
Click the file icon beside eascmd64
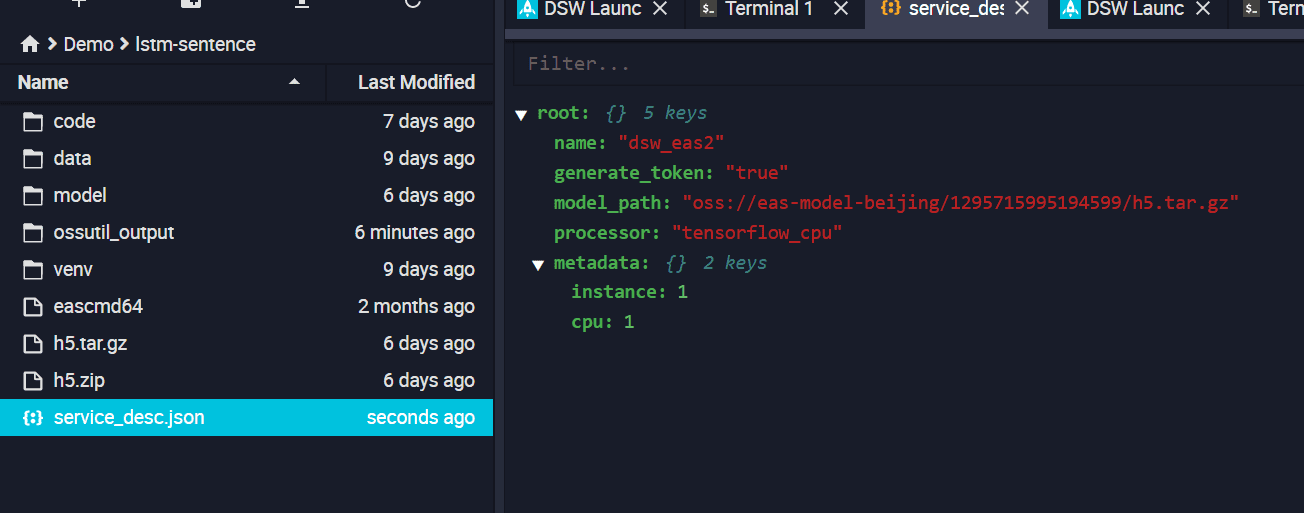tap(34, 307)
